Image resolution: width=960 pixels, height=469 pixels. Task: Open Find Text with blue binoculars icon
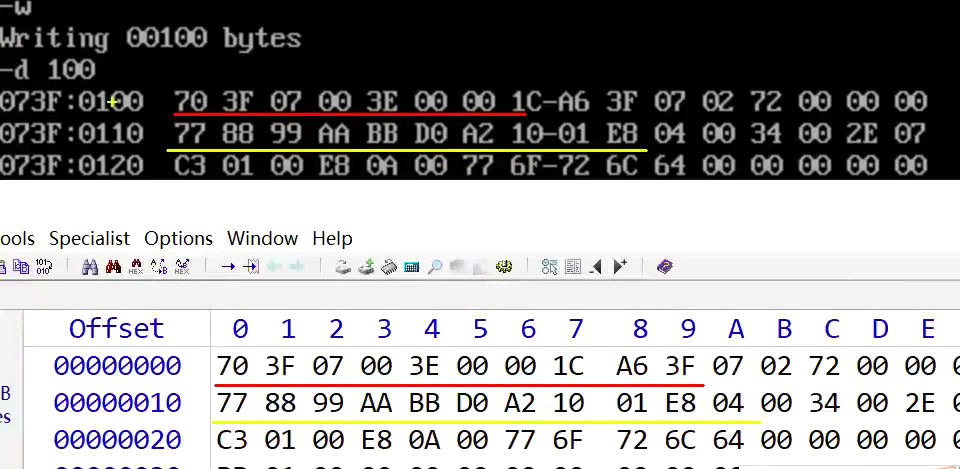tap(90, 267)
